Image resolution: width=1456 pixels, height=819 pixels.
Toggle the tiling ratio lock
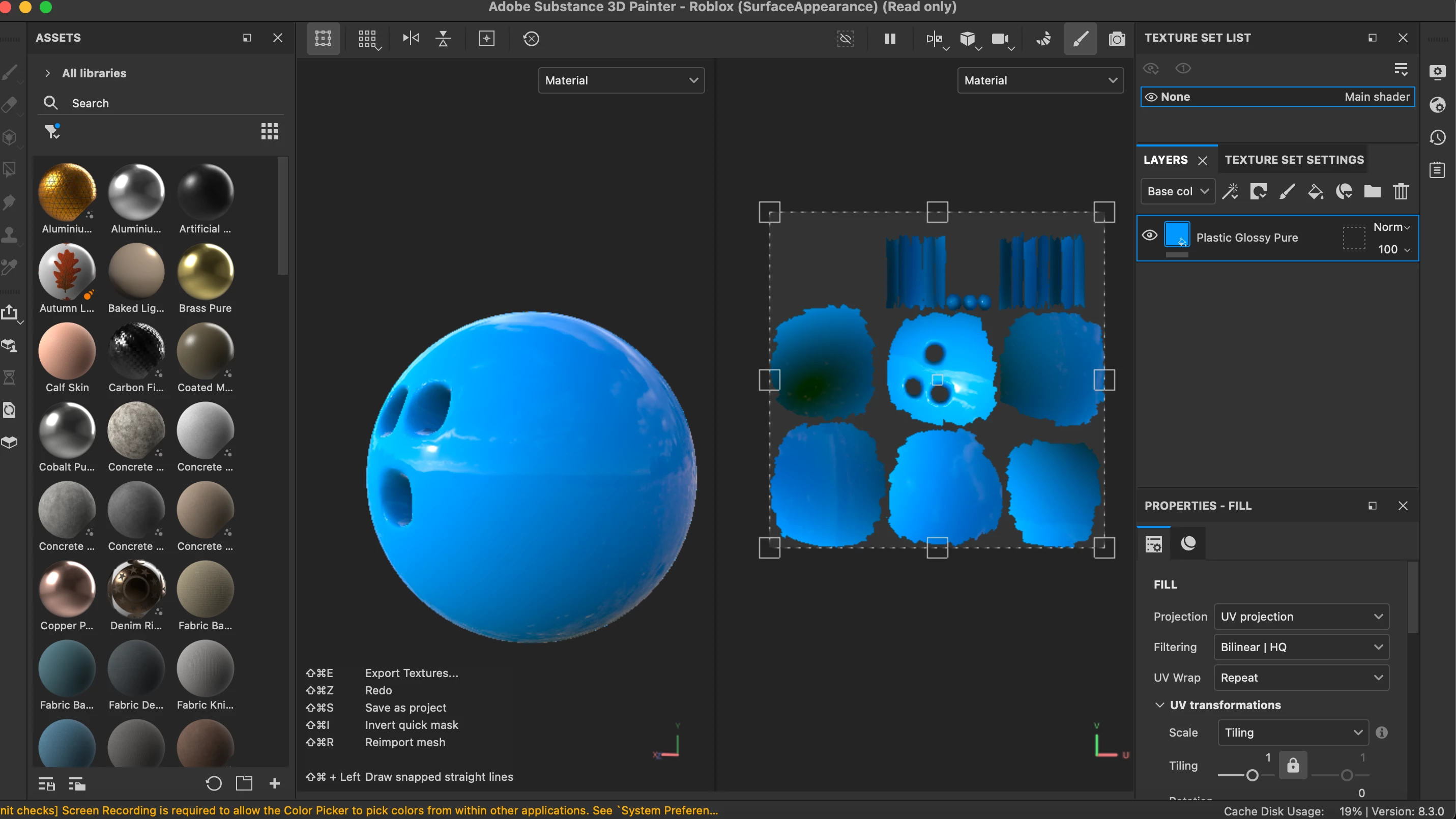(x=1293, y=766)
